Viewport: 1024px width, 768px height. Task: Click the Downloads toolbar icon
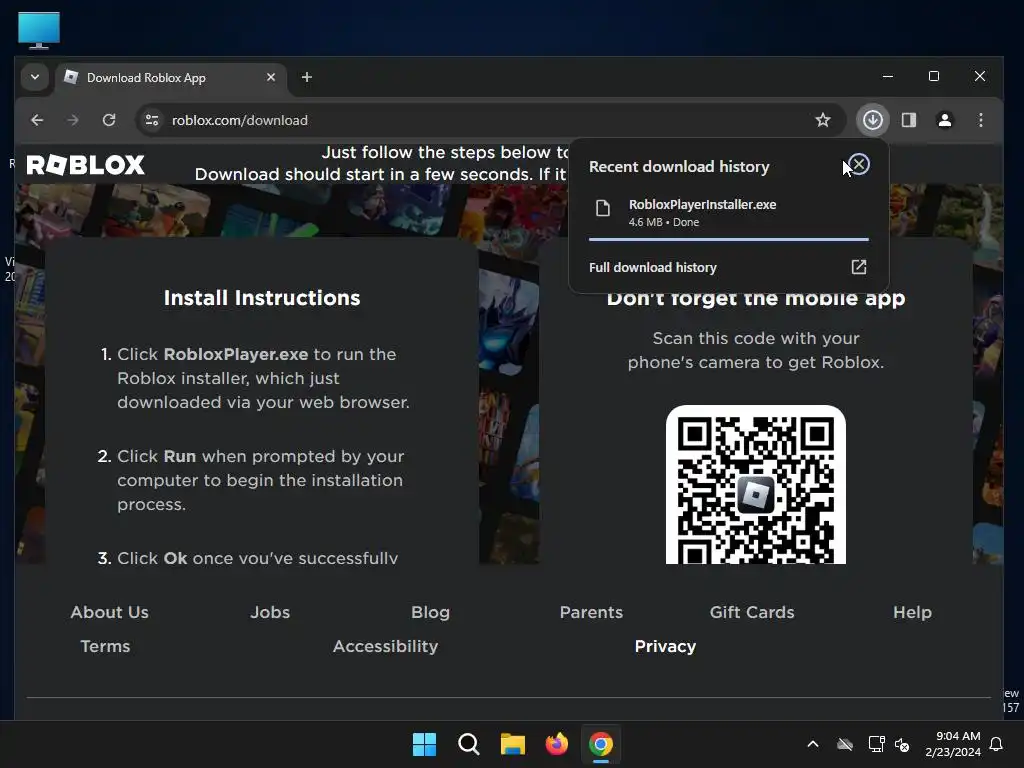tap(873, 120)
